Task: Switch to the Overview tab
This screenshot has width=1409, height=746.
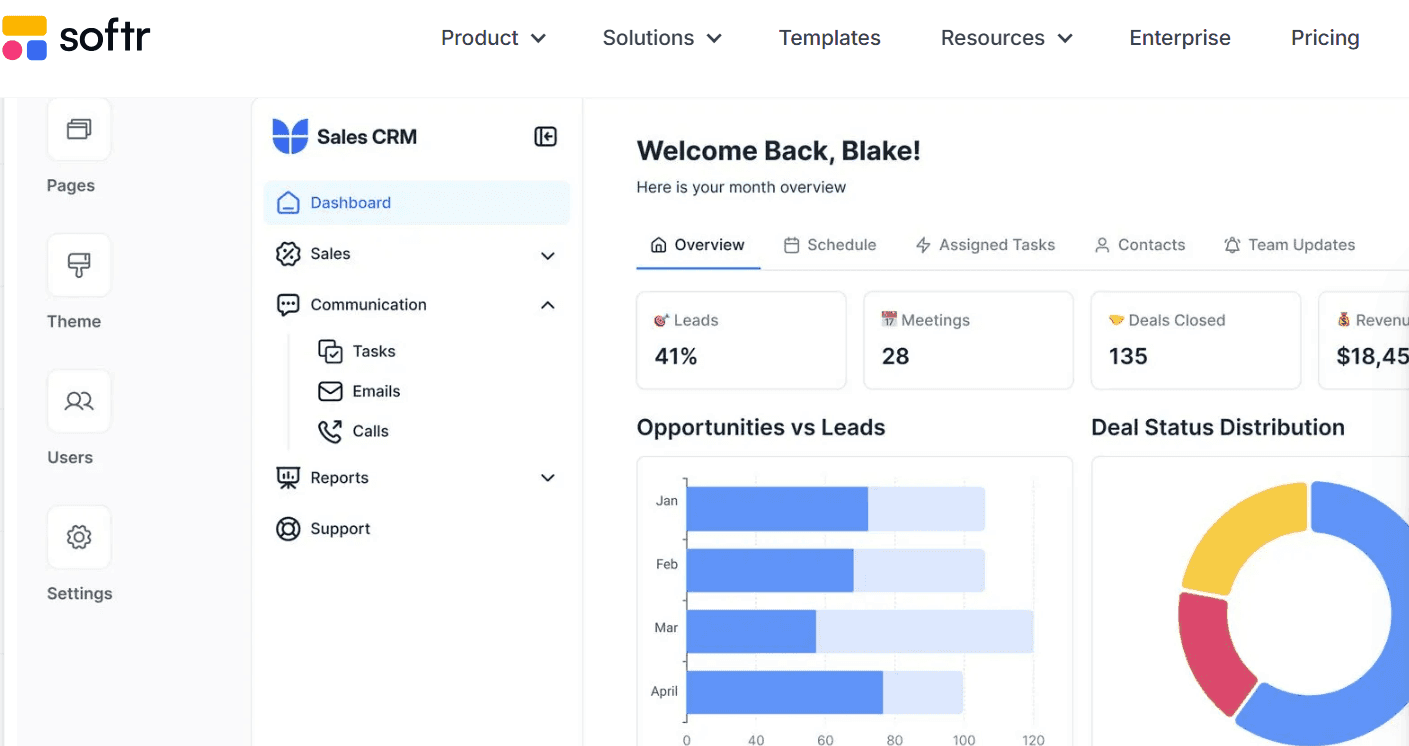Action: pyautogui.click(x=698, y=245)
